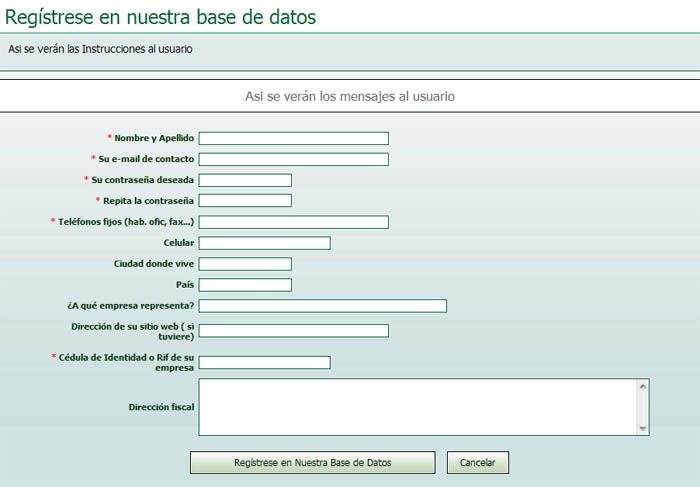The width and height of the screenshot is (700, 487).
Task: Click the sitio web address field
Action: click(293, 331)
